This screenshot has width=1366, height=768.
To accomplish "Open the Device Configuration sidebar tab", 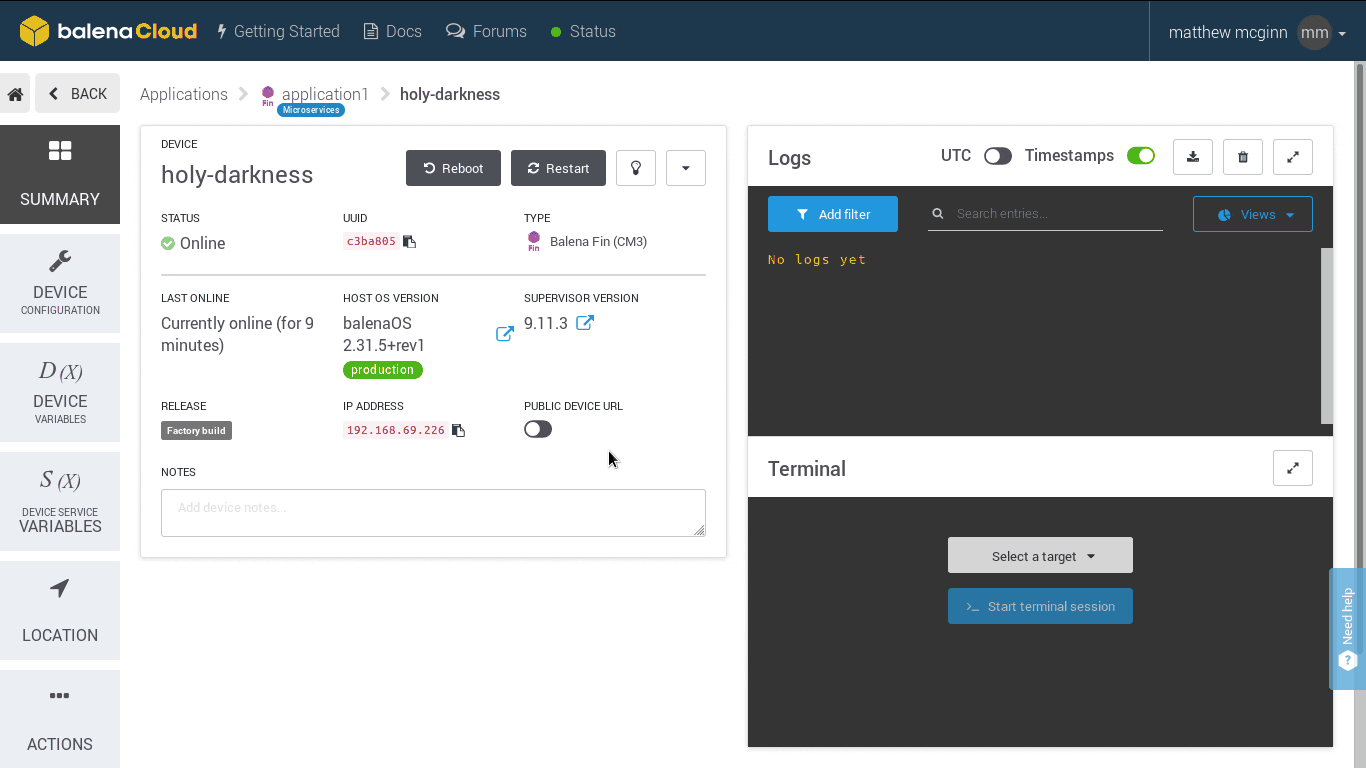I will pyautogui.click(x=60, y=283).
